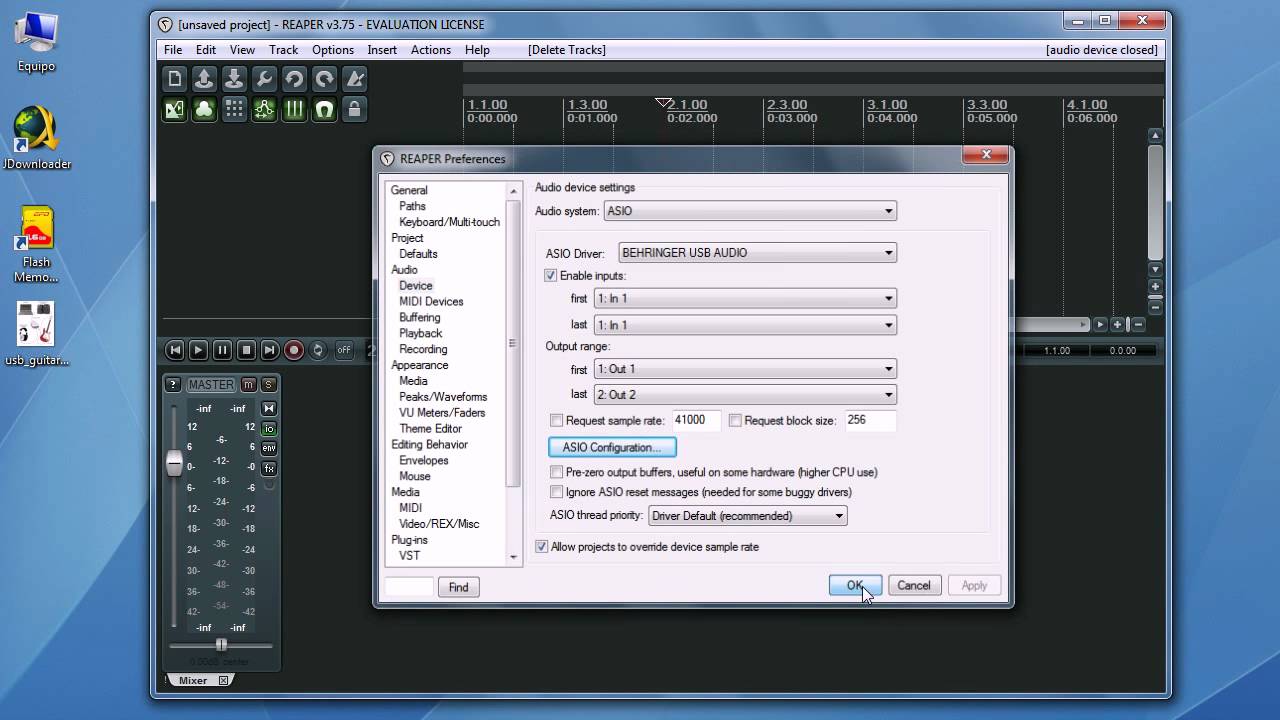Screen dimensions: 1280x720
Task: Open the Audio system dropdown
Action: pyautogui.click(x=750, y=211)
